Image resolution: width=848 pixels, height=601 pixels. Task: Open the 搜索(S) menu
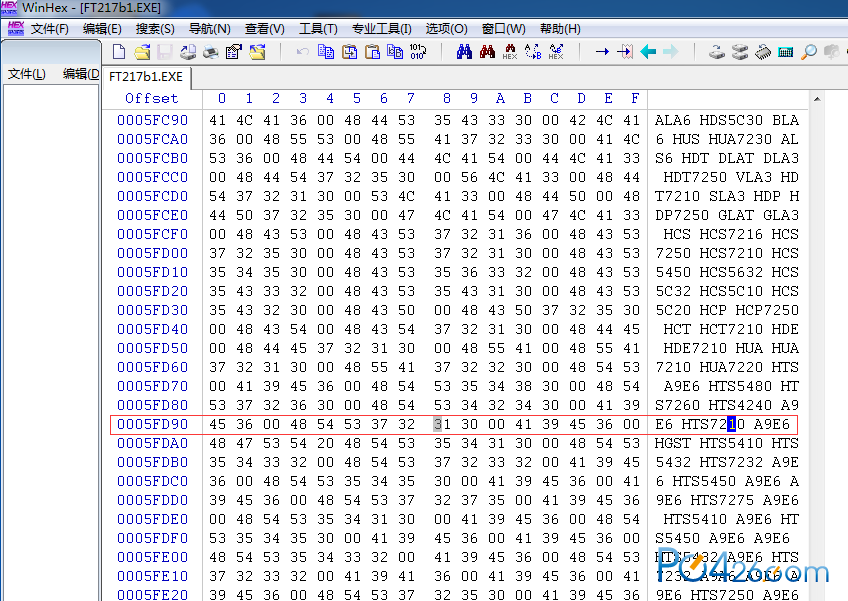pos(155,29)
